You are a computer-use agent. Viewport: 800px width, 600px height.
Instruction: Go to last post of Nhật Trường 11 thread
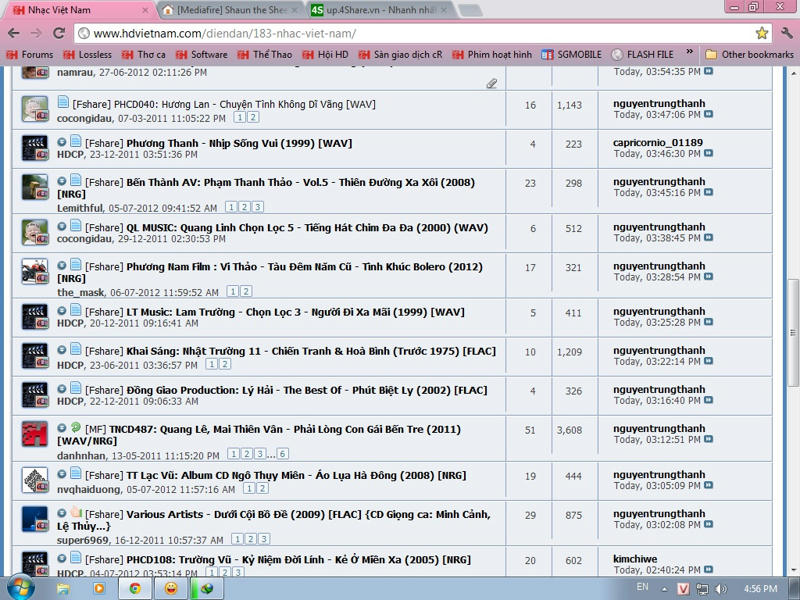tap(709, 361)
